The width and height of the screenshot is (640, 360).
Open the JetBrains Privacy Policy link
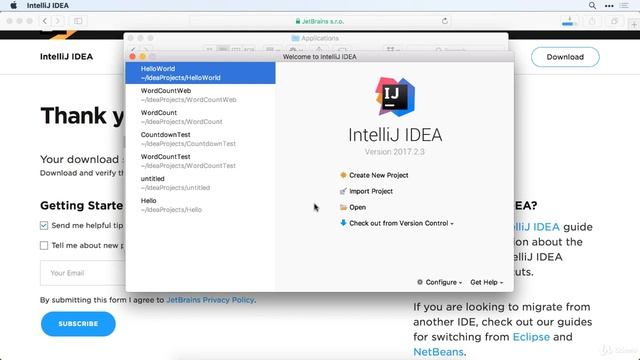point(210,300)
